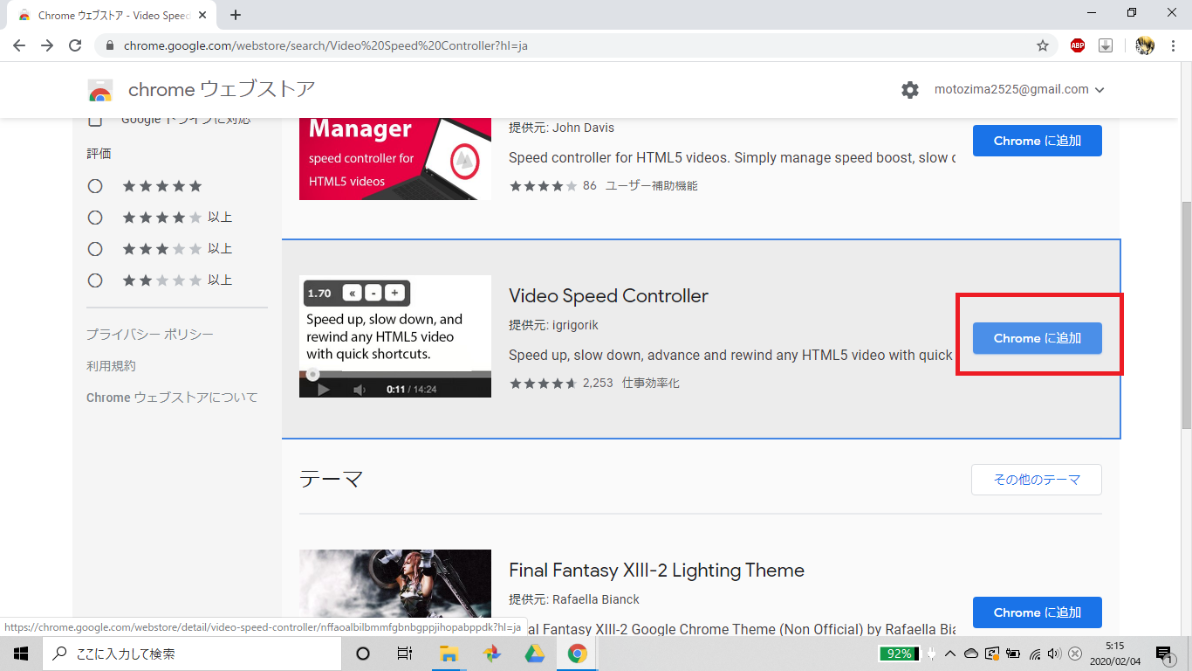Screen dimensions: 1192x671
Task: Toggle the Google ドライブに対応 checkbox
Action: pyautogui.click(x=95, y=120)
